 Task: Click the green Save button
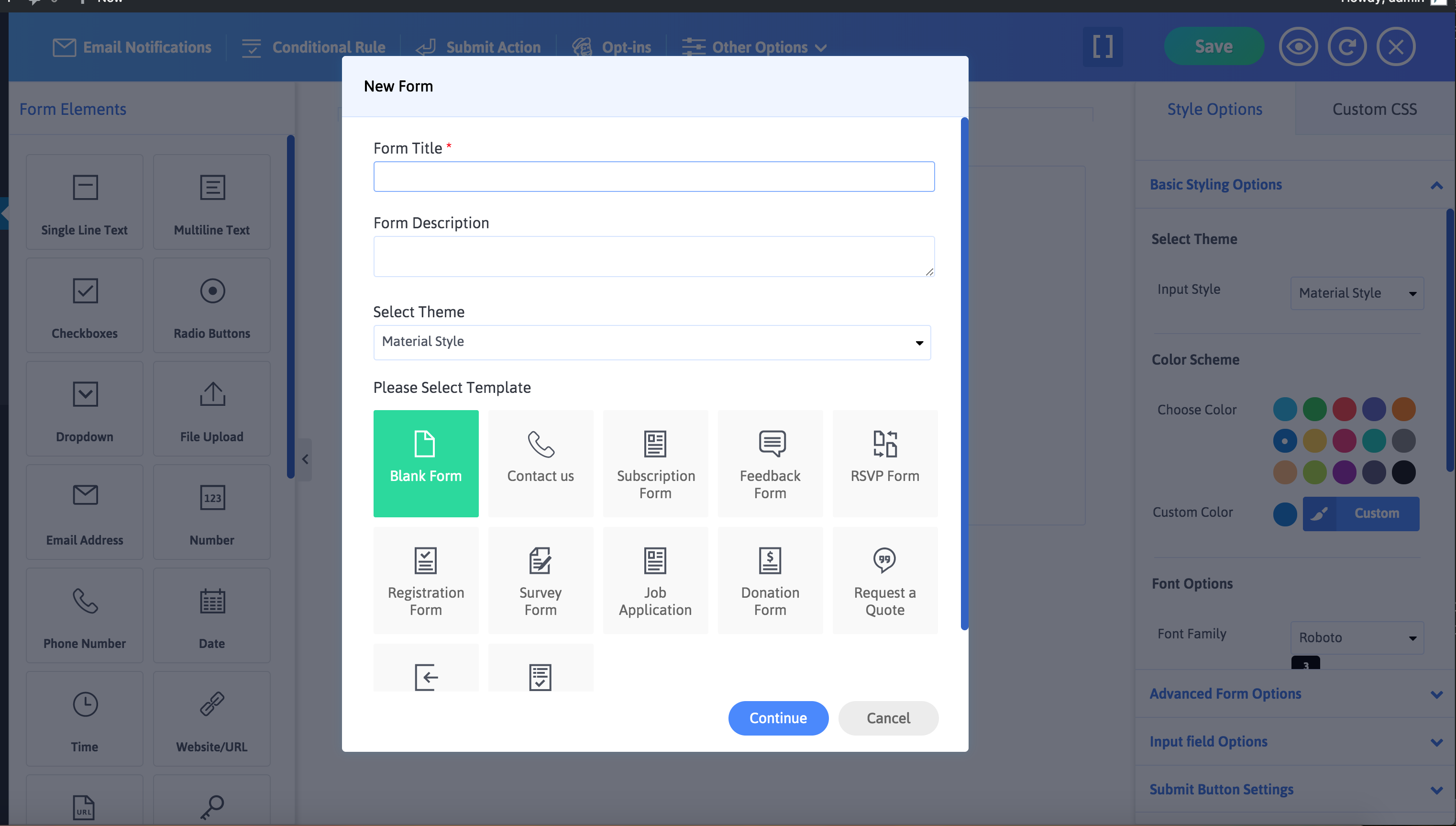point(1213,46)
